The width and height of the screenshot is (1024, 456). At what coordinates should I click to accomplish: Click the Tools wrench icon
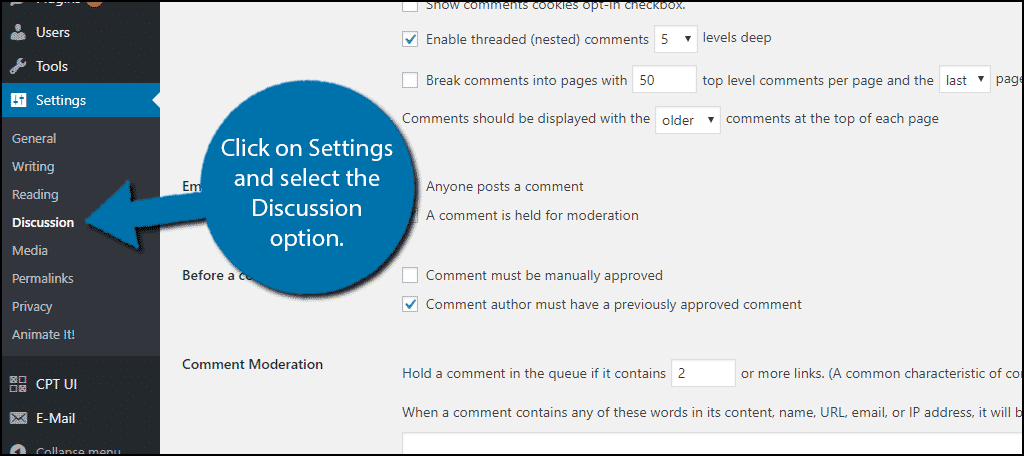18,66
